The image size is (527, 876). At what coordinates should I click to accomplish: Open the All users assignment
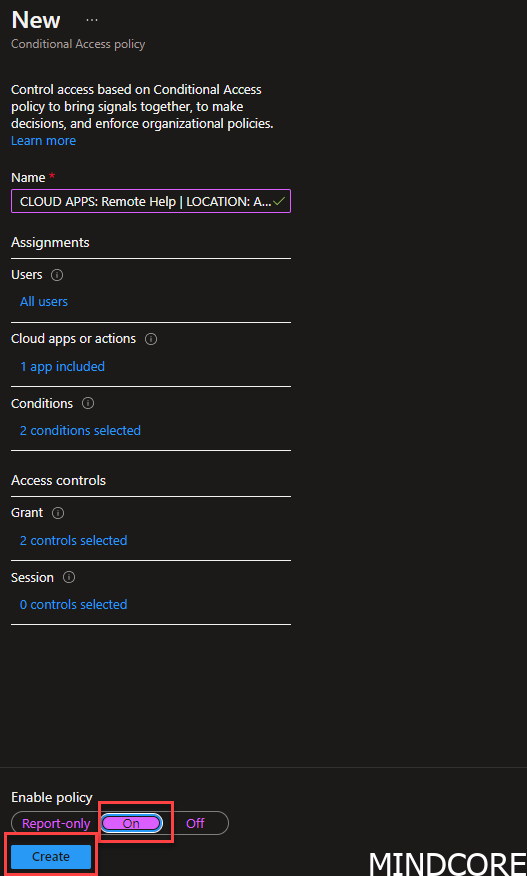tap(44, 302)
